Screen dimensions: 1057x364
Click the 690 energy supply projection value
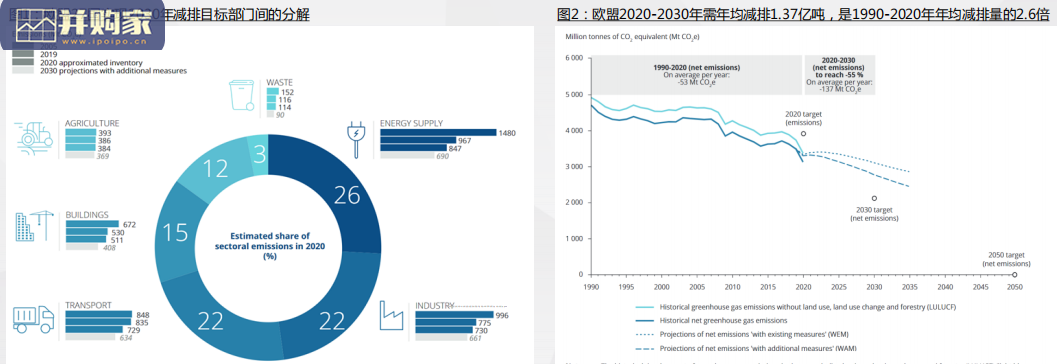point(442,156)
